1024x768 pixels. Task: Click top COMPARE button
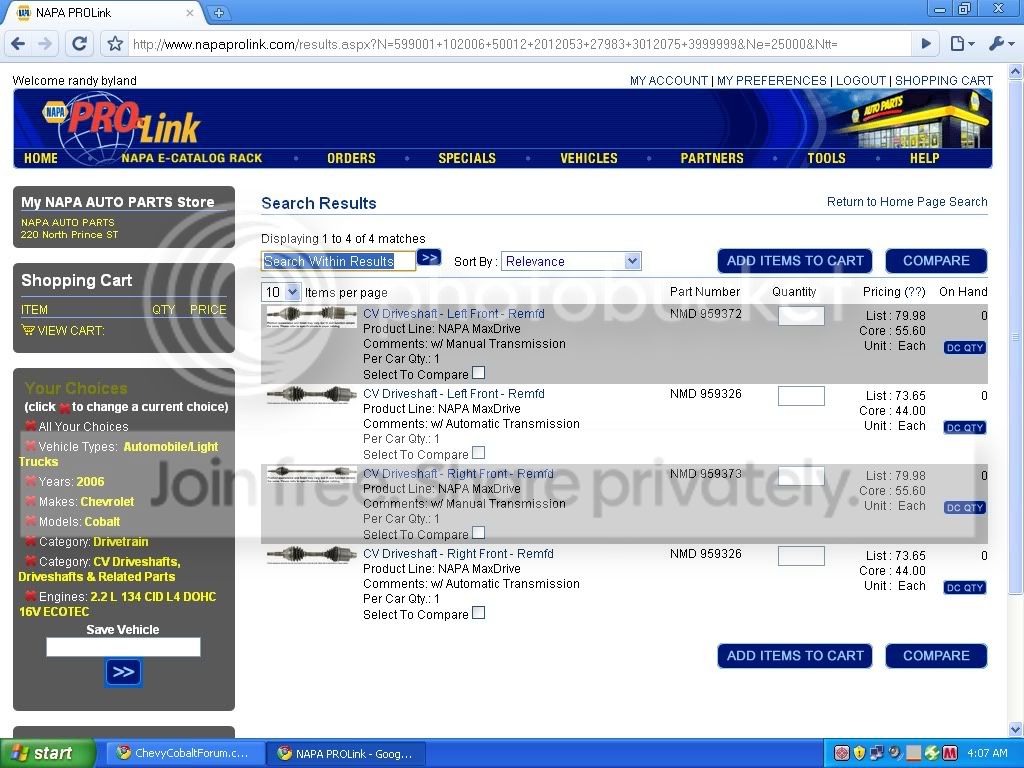(x=936, y=261)
